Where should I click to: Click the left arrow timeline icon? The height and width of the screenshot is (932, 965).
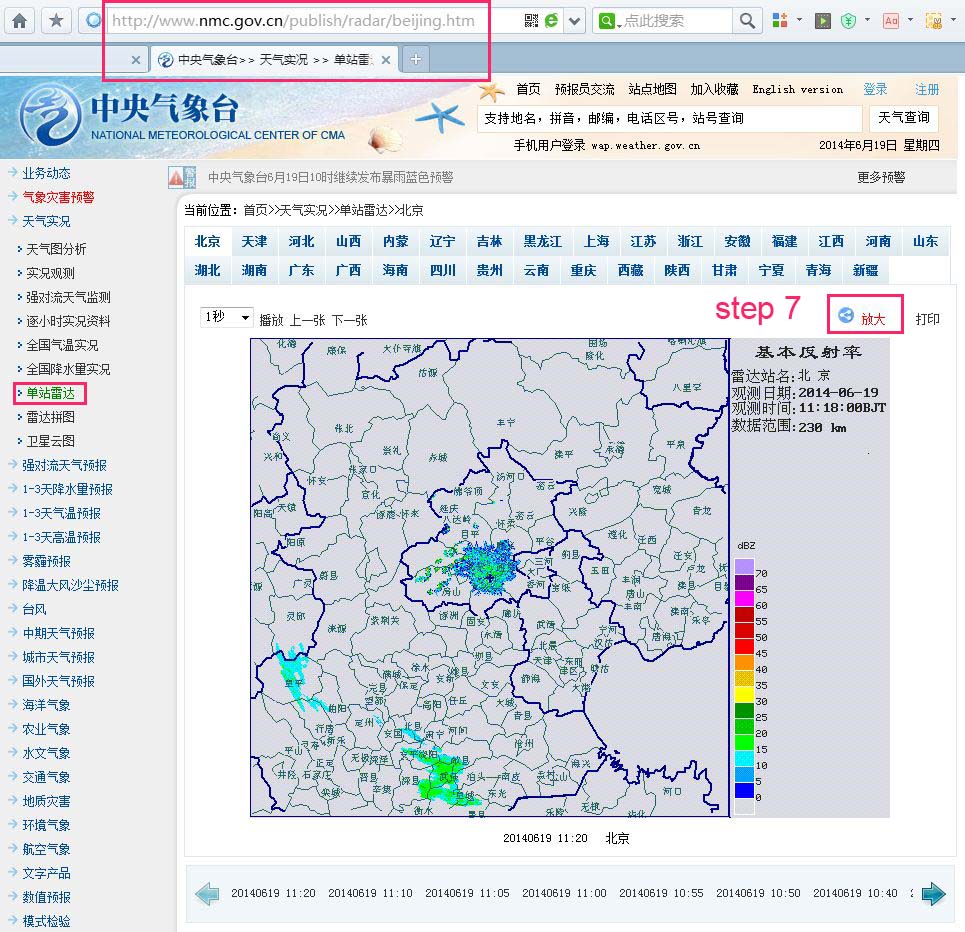pos(207,894)
